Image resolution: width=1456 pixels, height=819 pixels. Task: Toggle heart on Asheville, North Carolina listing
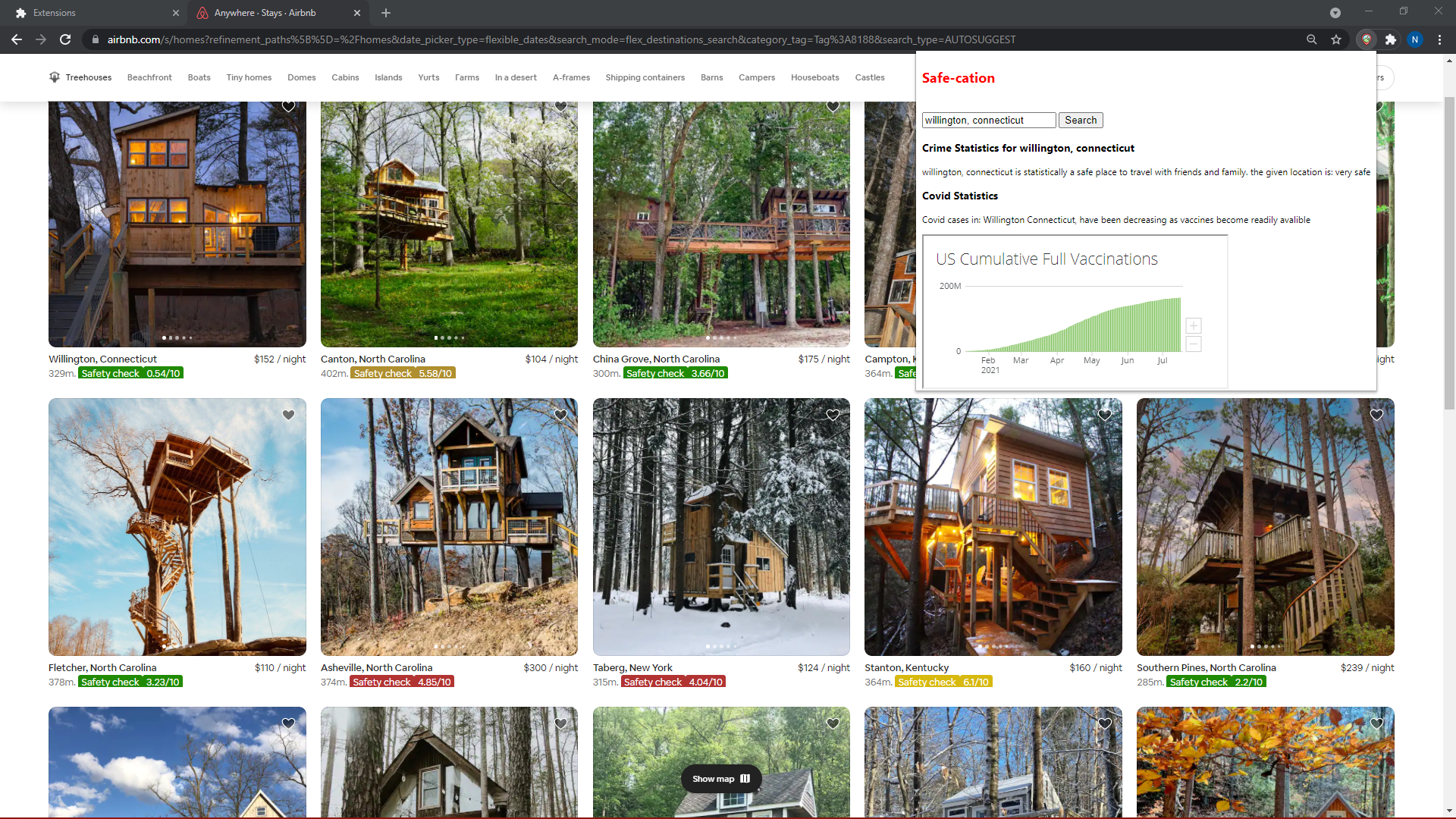pos(560,415)
